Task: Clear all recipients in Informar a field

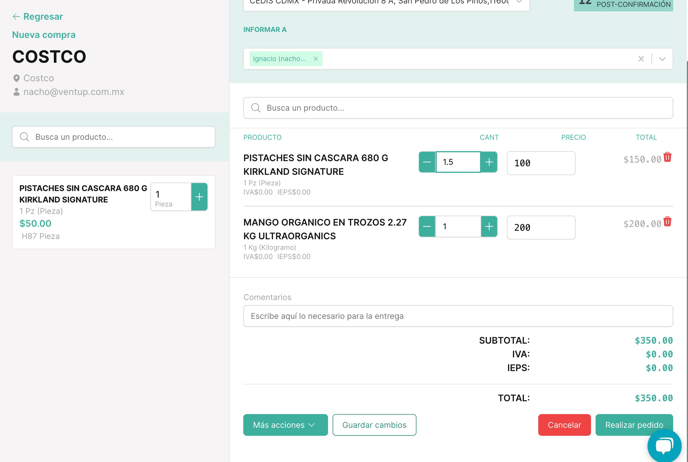Action: [641, 59]
